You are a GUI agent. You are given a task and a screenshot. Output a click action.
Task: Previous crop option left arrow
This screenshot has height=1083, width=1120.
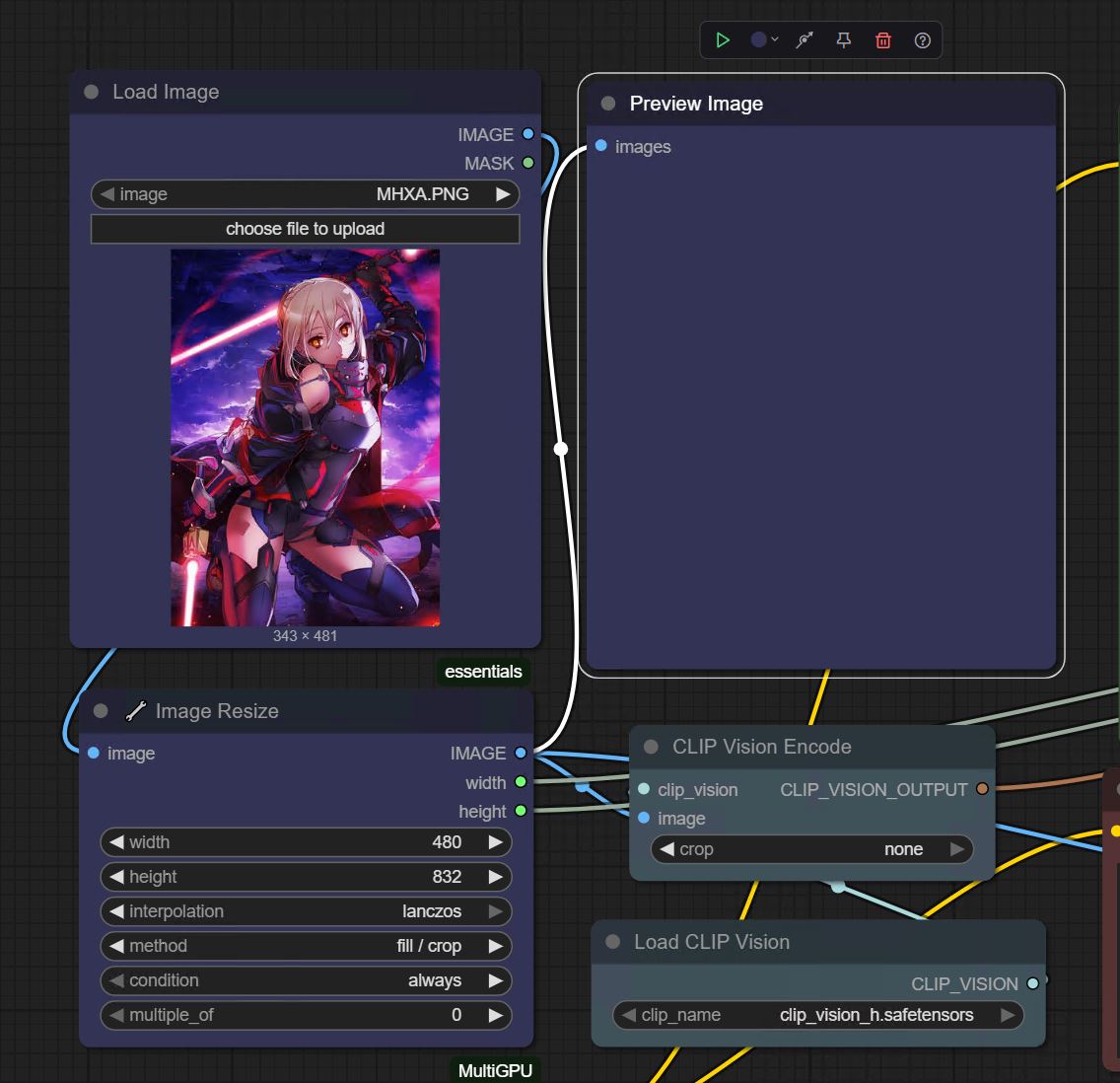(667, 849)
